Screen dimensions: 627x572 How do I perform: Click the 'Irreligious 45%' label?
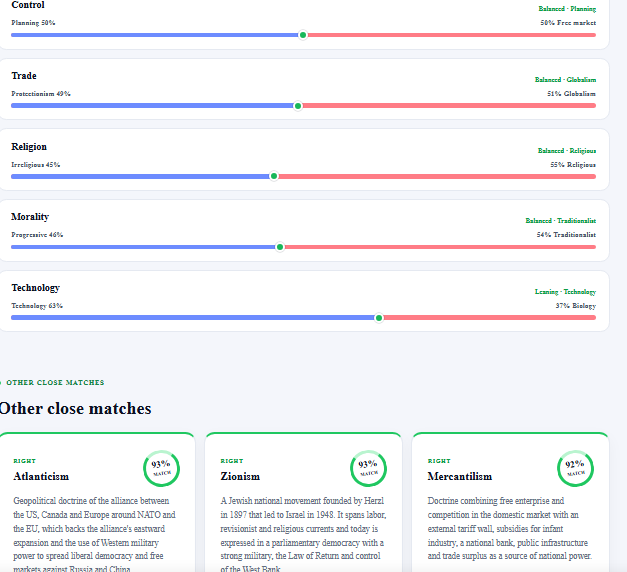36,165
